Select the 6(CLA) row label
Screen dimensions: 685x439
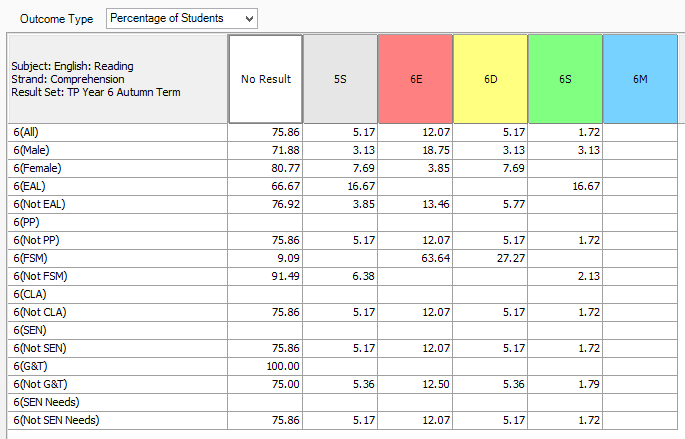click(x=118, y=294)
